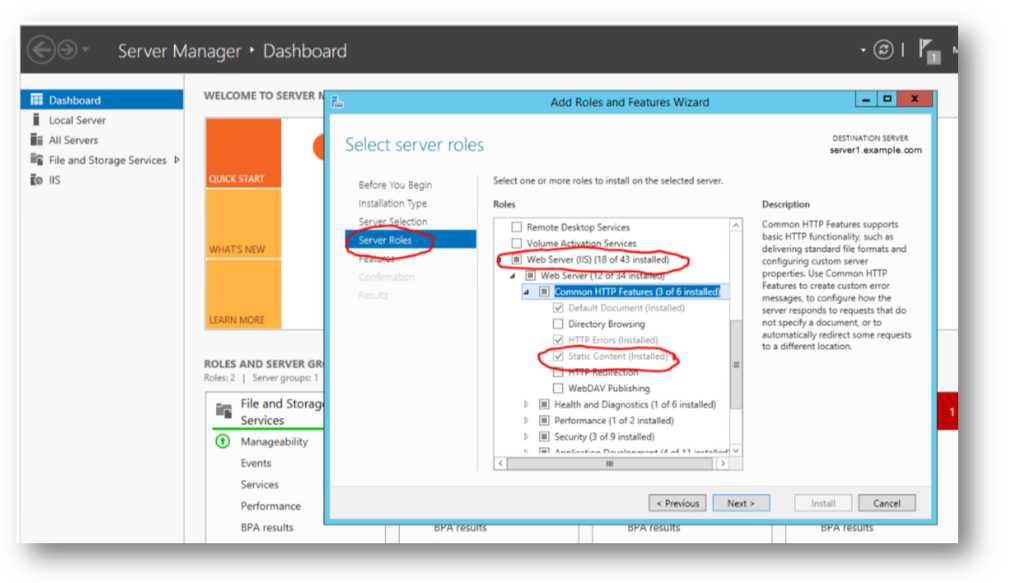Click the scroll-down arrow of roles list

[x=736, y=450]
